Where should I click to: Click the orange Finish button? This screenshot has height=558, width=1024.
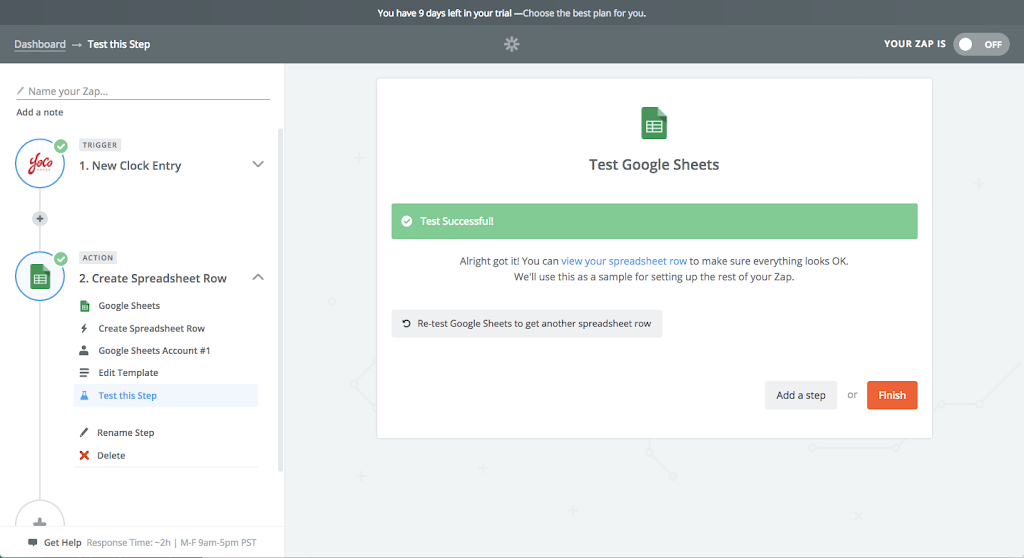click(892, 395)
